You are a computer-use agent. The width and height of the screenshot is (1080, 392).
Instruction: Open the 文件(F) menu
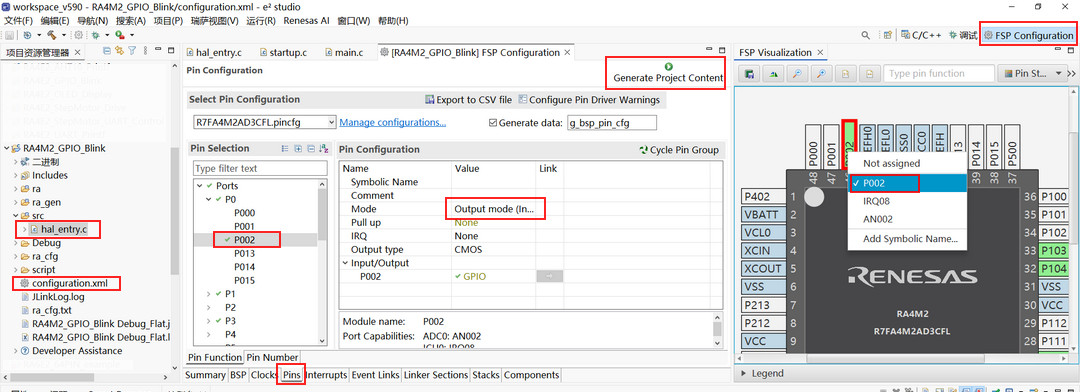pos(19,20)
